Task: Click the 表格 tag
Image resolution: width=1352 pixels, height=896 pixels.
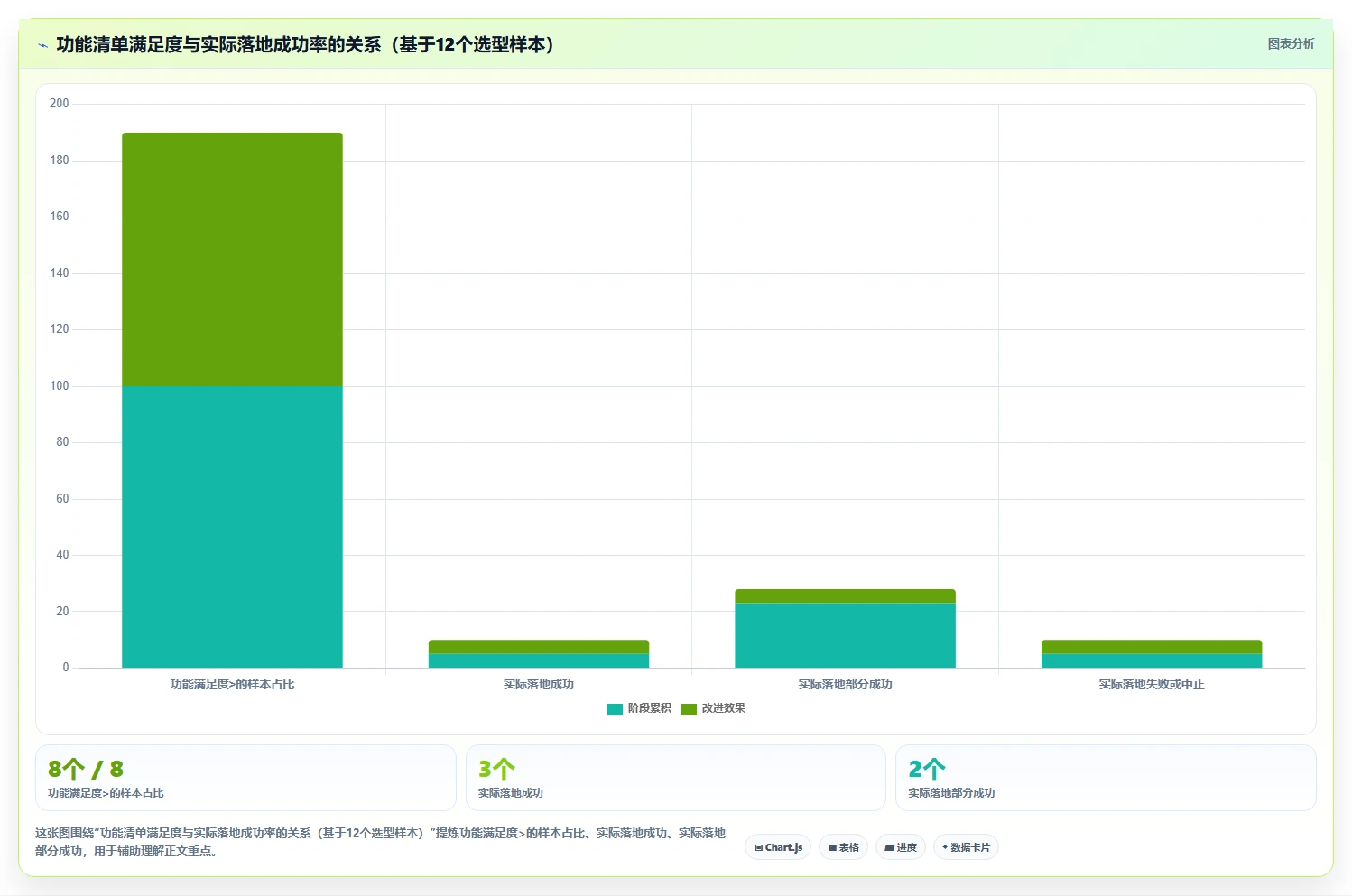Action: (843, 847)
